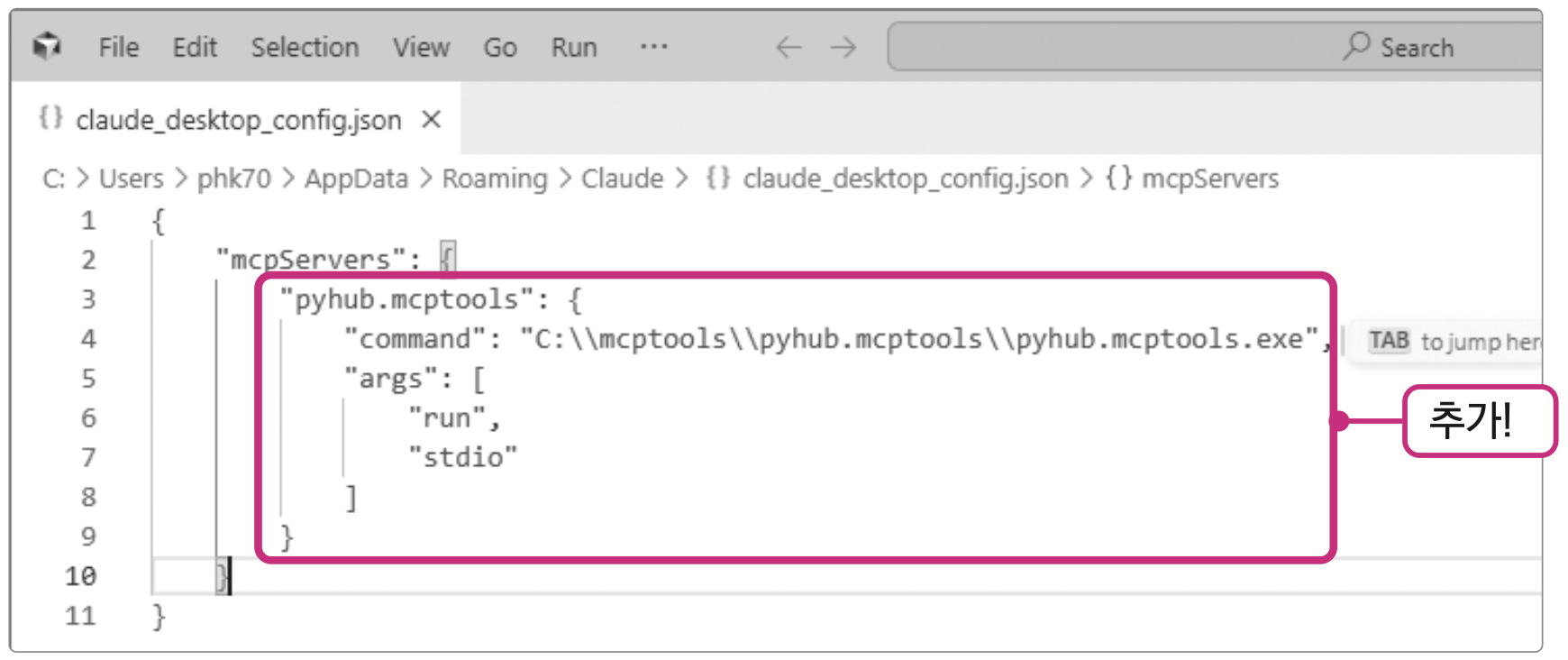Click the Roaming breadcrumb folder
The width and height of the screenshot is (1568, 660).
click(x=495, y=179)
